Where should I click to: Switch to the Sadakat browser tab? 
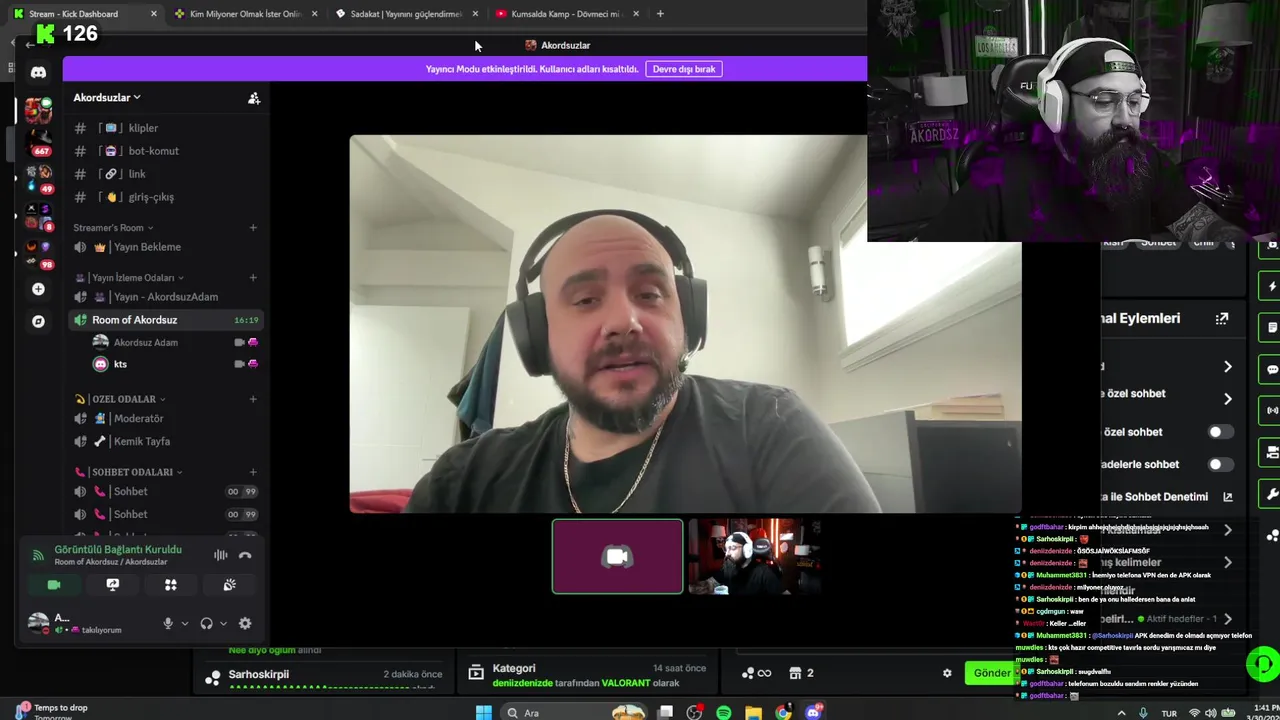tap(406, 14)
